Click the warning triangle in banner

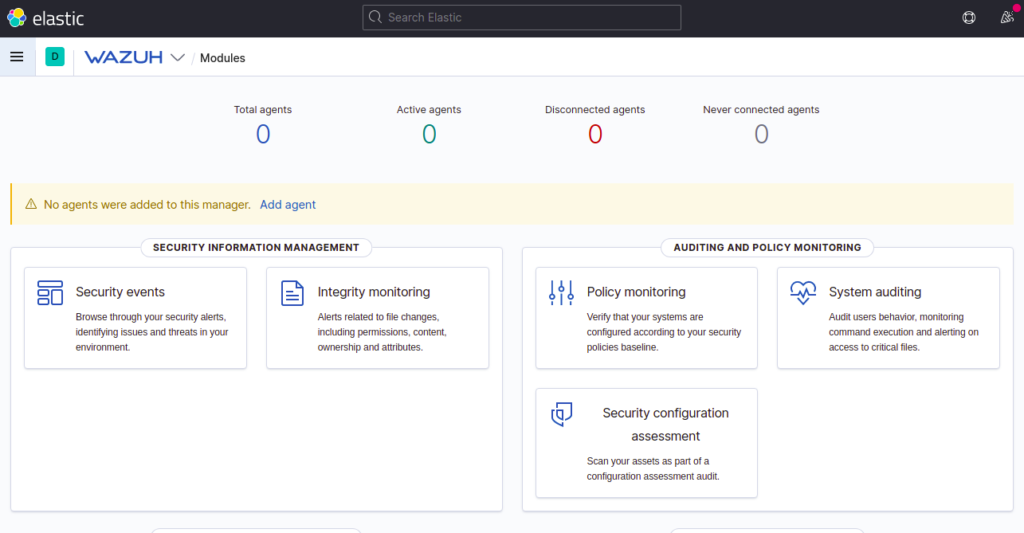(31, 204)
